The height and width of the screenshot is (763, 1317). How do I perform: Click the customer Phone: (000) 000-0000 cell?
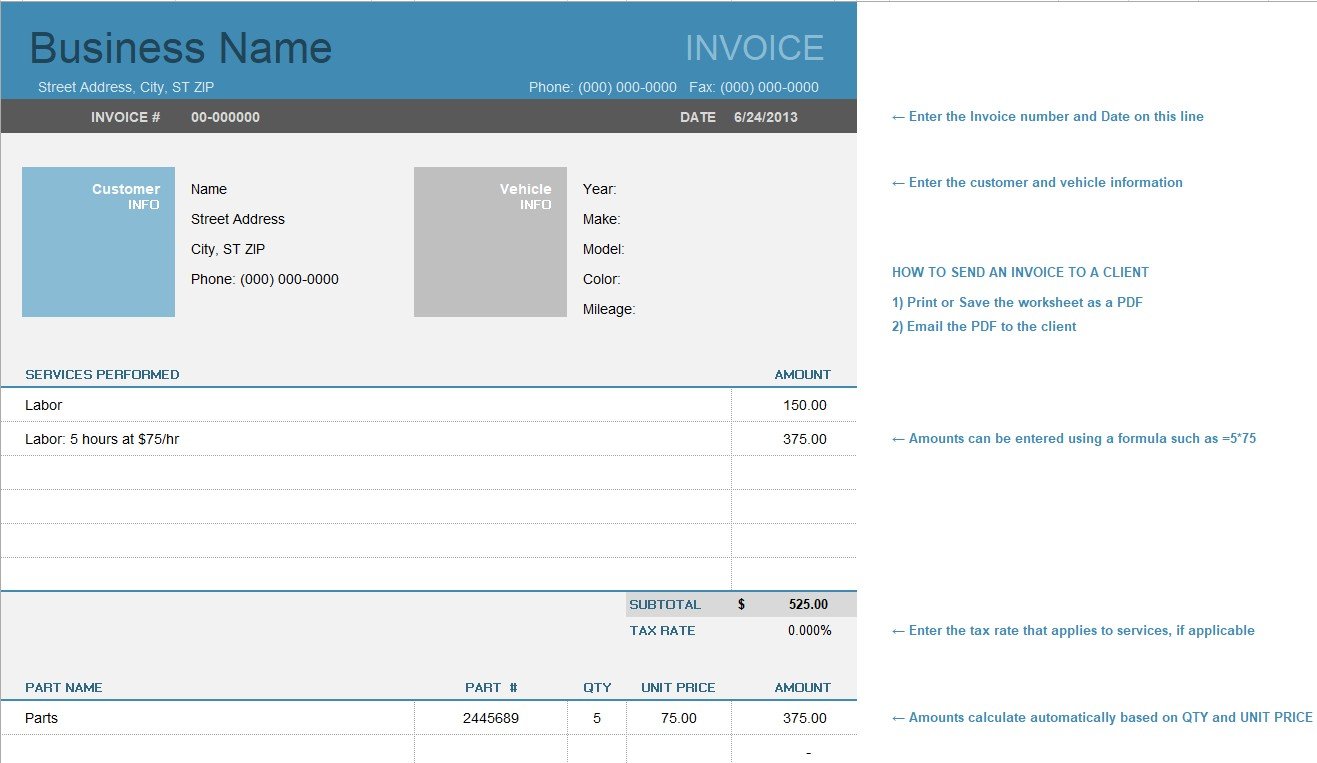point(264,279)
